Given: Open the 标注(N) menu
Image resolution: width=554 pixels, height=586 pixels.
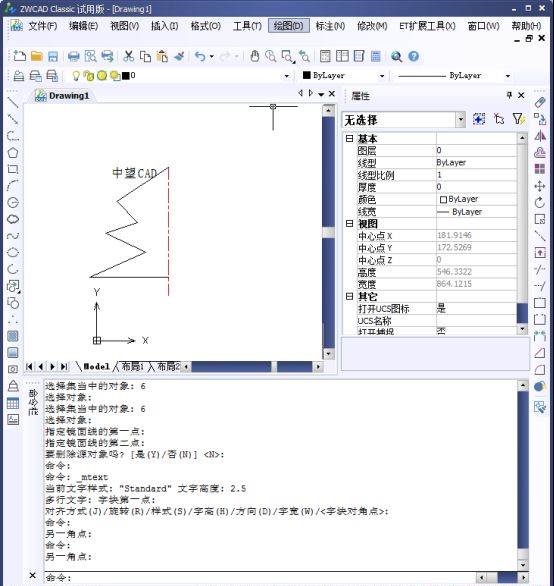Looking at the screenshot, I should tap(330, 26).
